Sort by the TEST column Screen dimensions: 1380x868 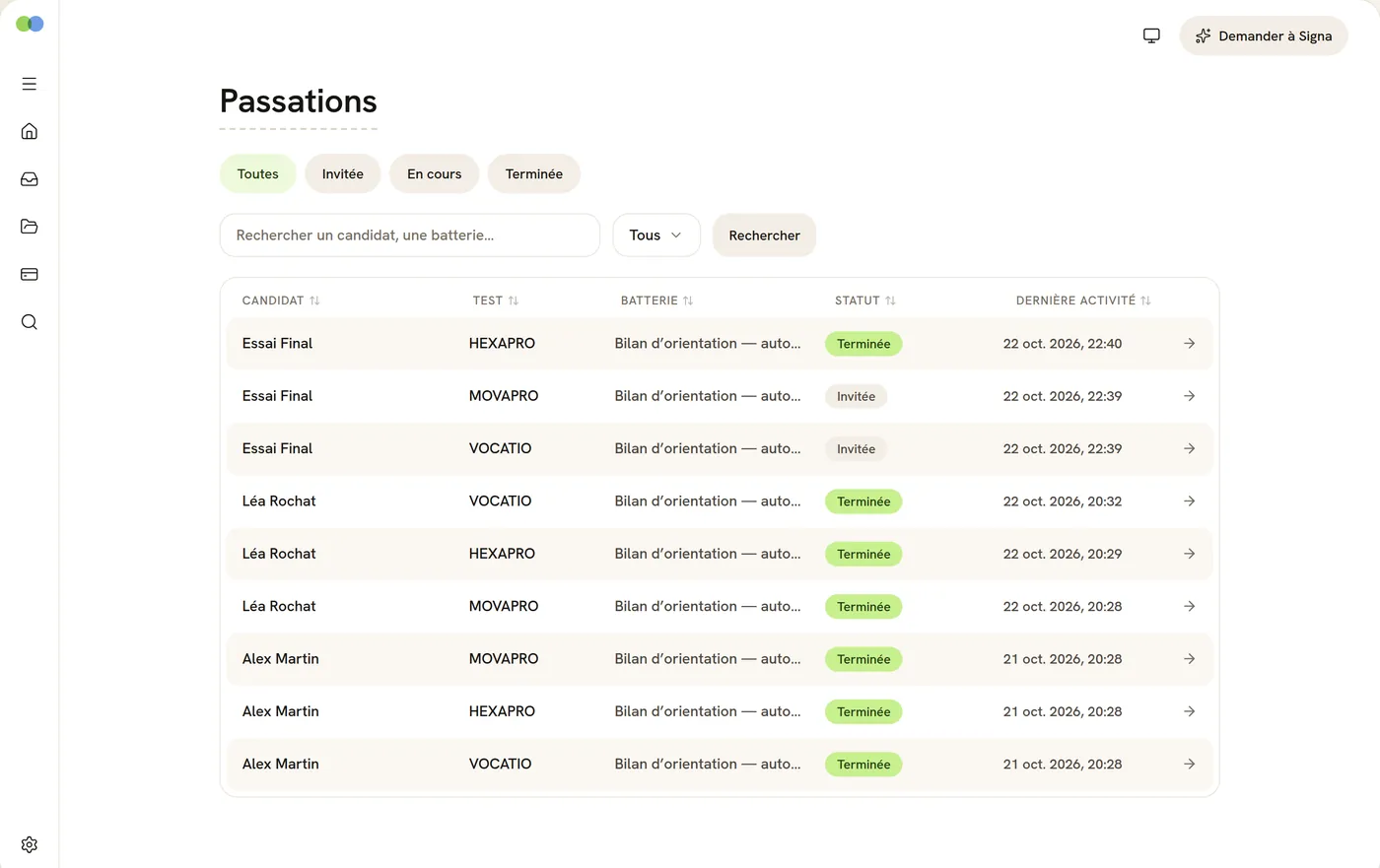[x=496, y=300]
